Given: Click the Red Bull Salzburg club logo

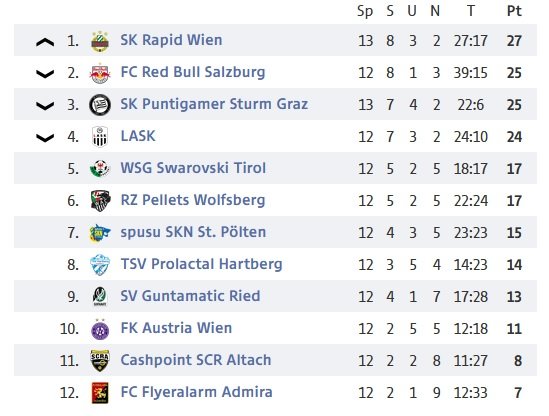Looking at the screenshot, I should click(100, 74).
